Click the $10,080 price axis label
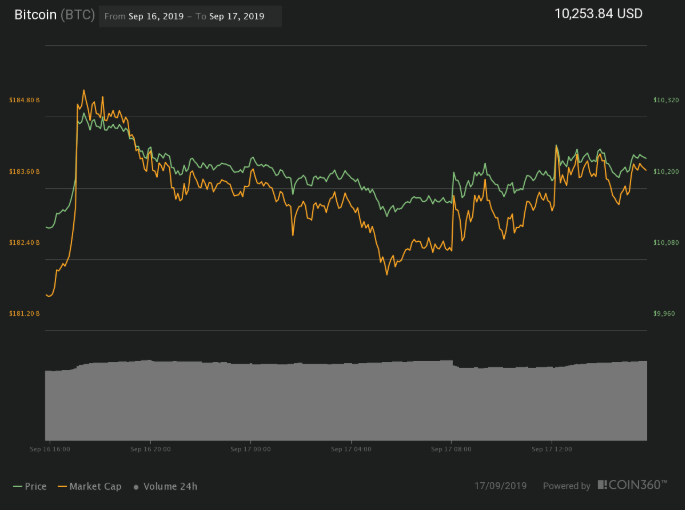This screenshot has height=510, width=685. (666, 243)
